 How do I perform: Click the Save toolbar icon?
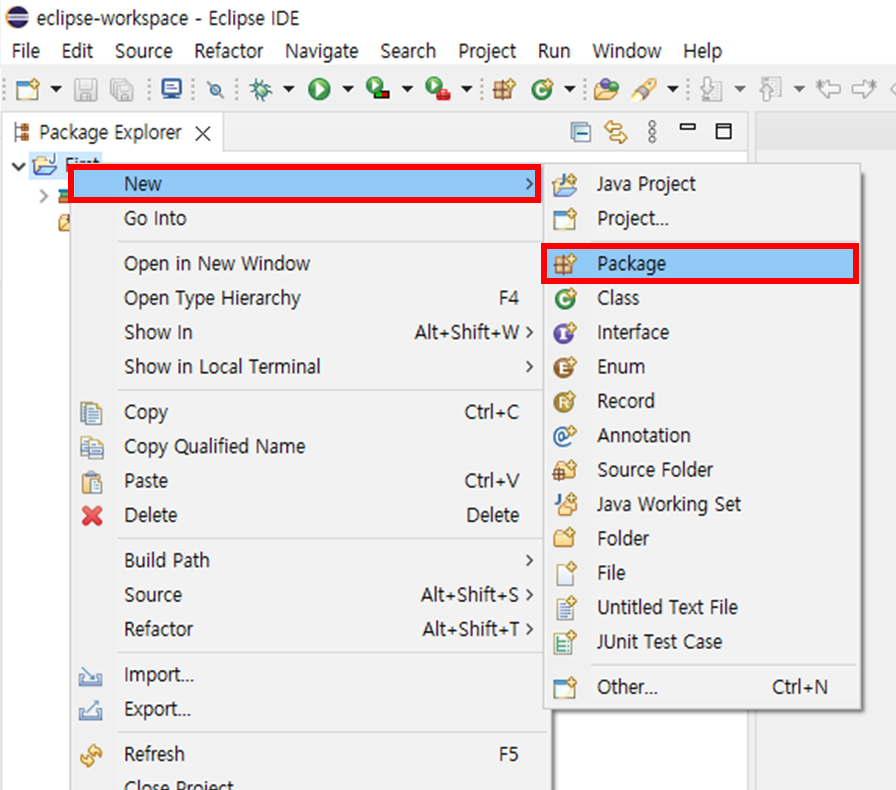pyautogui.click(x=86, y=90)
